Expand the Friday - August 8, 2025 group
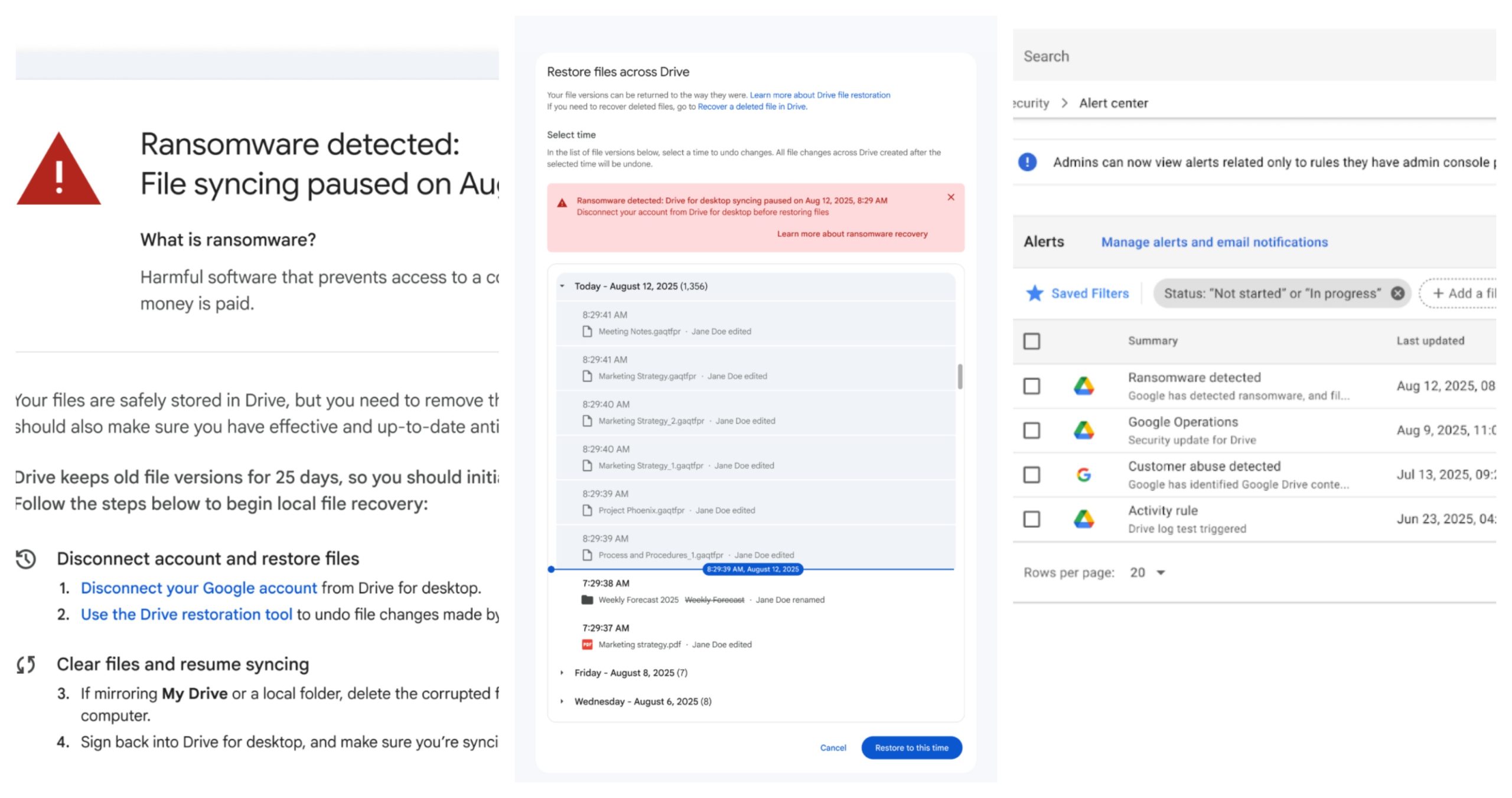Image resolution: width=1512 pixels, height=798 pixels. click(x=562, y=673)
